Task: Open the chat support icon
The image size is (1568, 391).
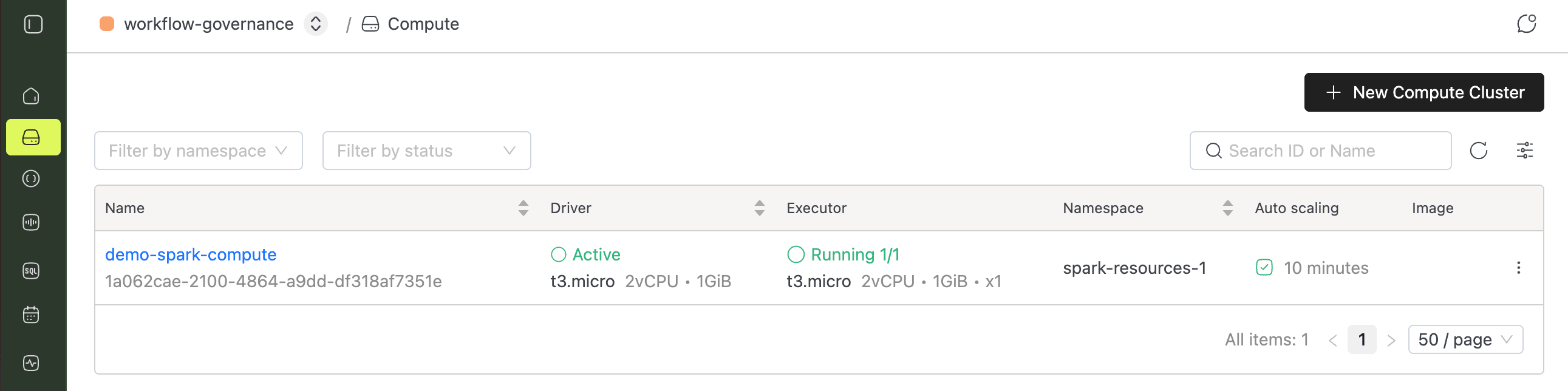Action: tap(1526, 24)
